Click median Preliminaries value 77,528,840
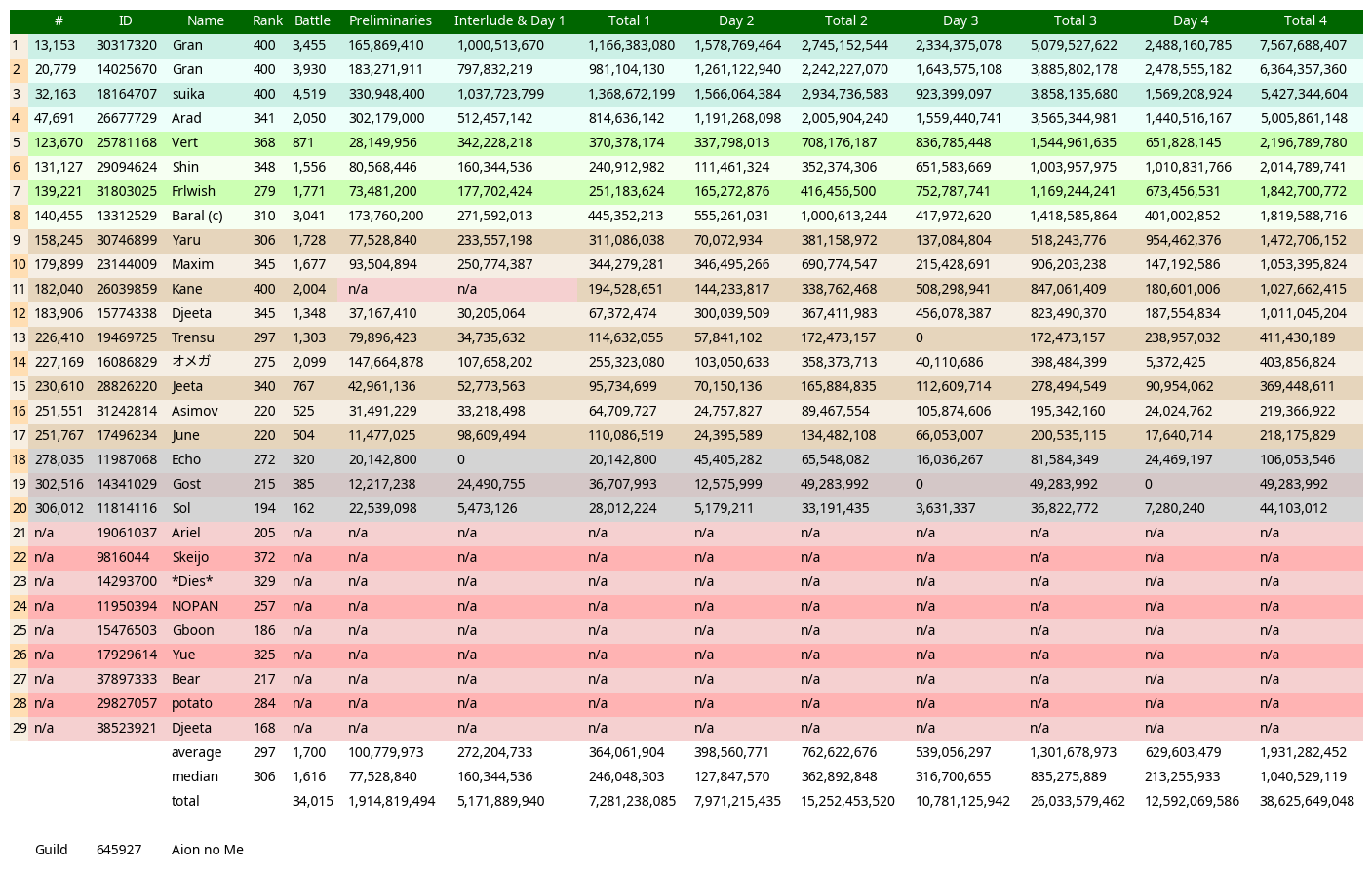 tap(382, 776)
